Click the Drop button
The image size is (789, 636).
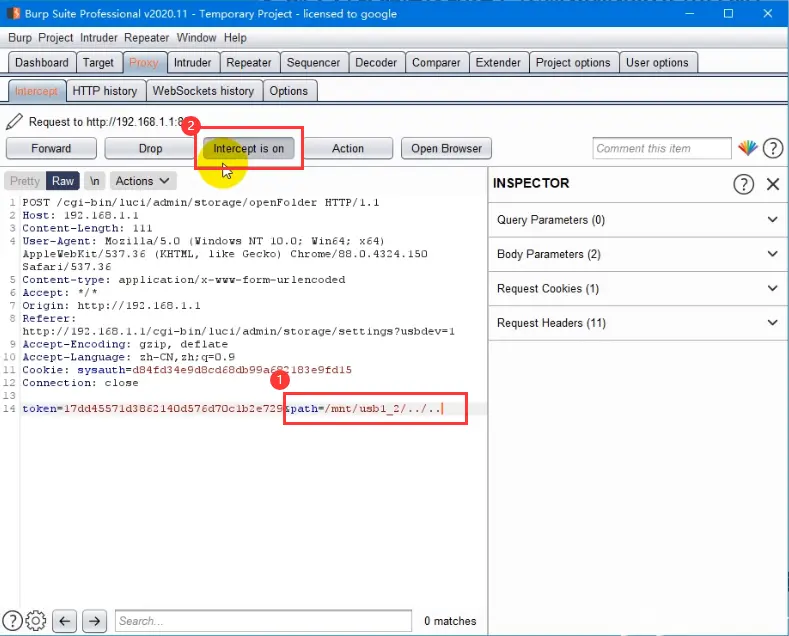pos(150,148)
